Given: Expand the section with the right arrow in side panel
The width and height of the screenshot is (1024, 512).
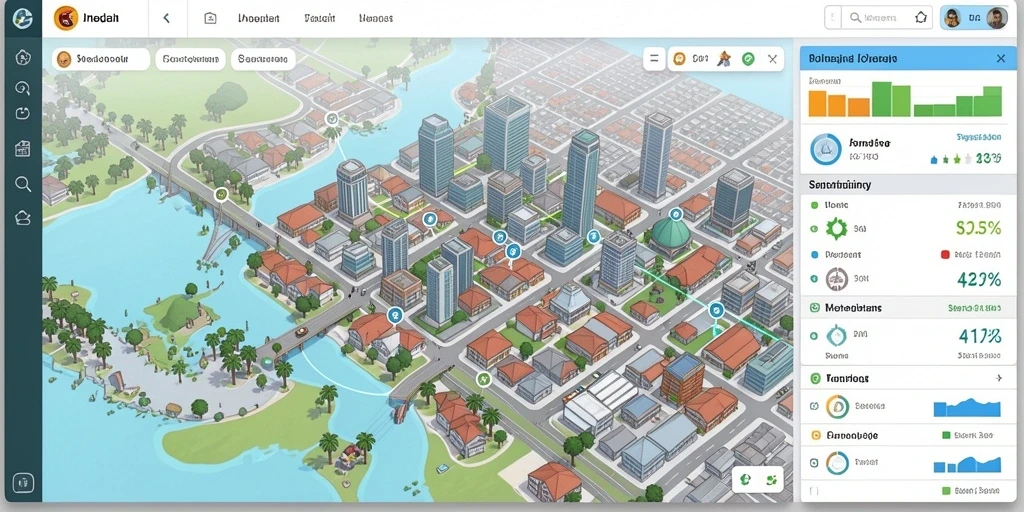Looking at the screenshot, I should point(999,378).
